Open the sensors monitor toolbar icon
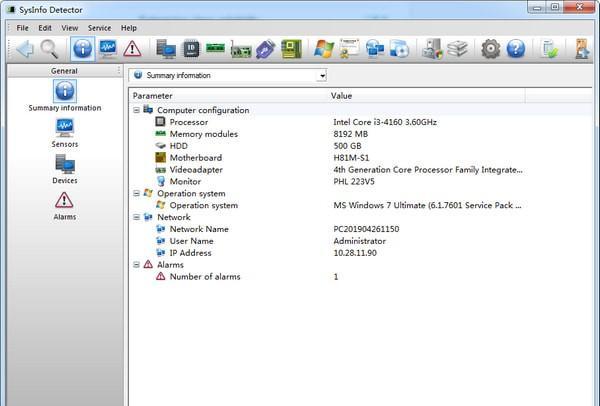The image size is (600, 406). click(108, 49)
